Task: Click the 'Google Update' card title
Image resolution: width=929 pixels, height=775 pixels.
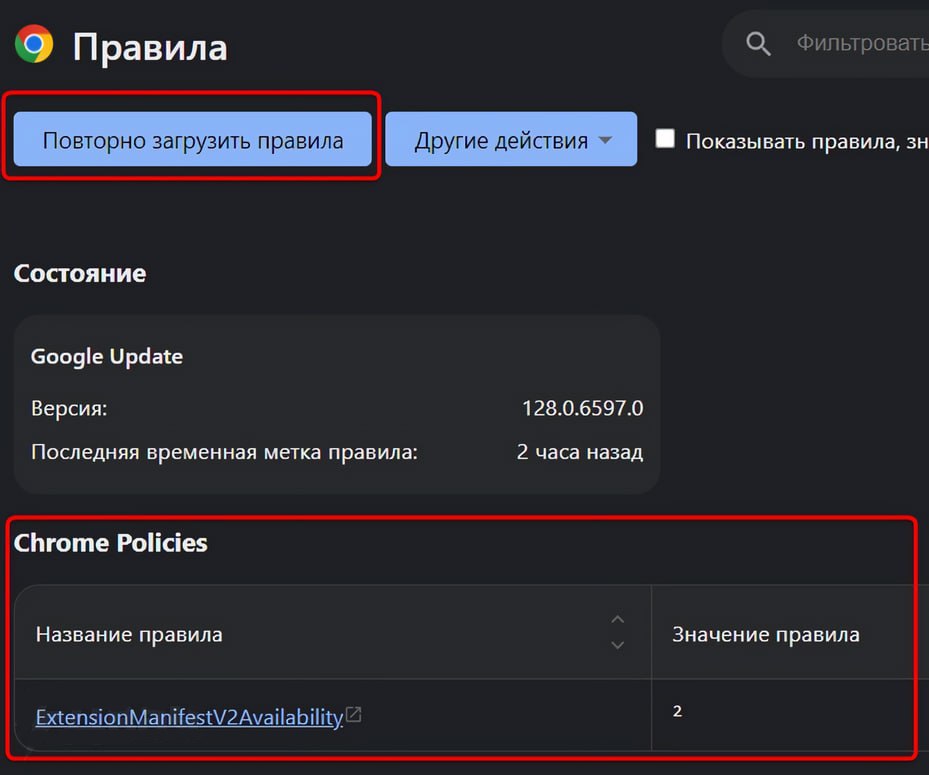Action: (x=107, y=356)
